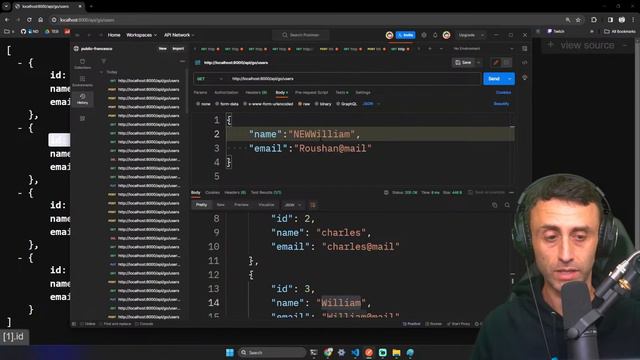This screenshot has width=640, height=360.
Task: Click the Windows Start icon in taskbar
Action: [x=230, y=352]
